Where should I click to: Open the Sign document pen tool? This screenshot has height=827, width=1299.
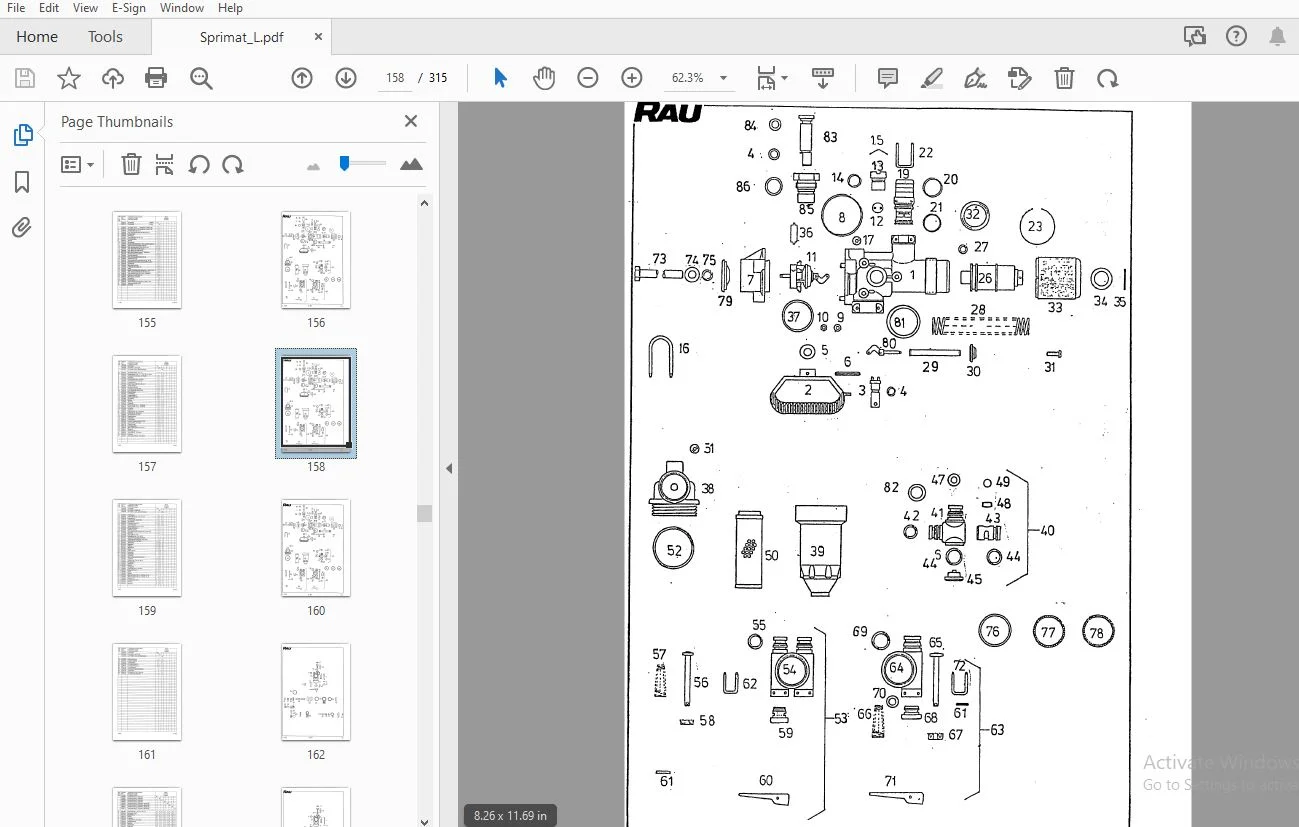coord(976,78)
